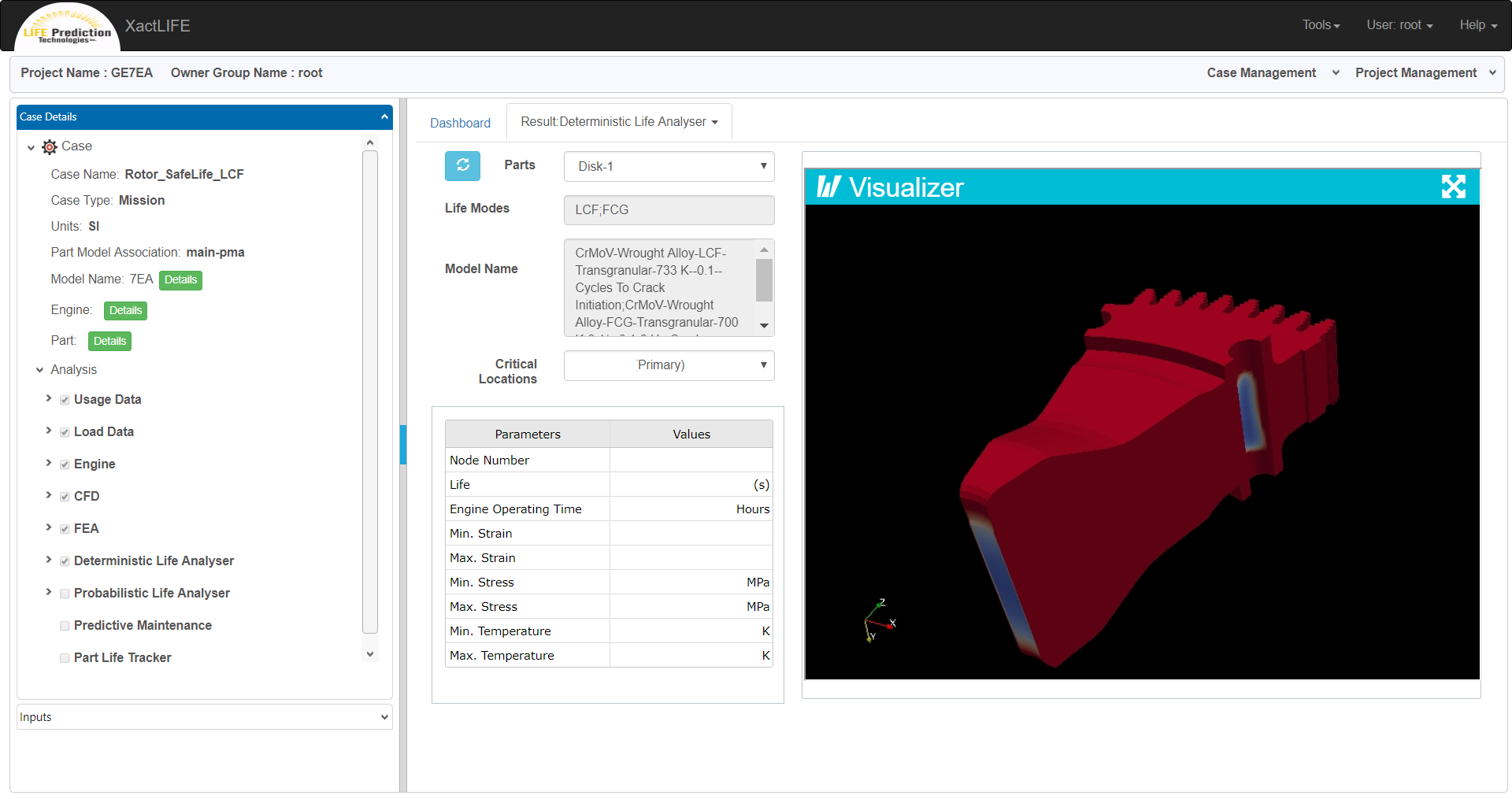Click the Case Details scroll-up arrow
Screen dimensions: 1512x799
click(x=370, y=142)
